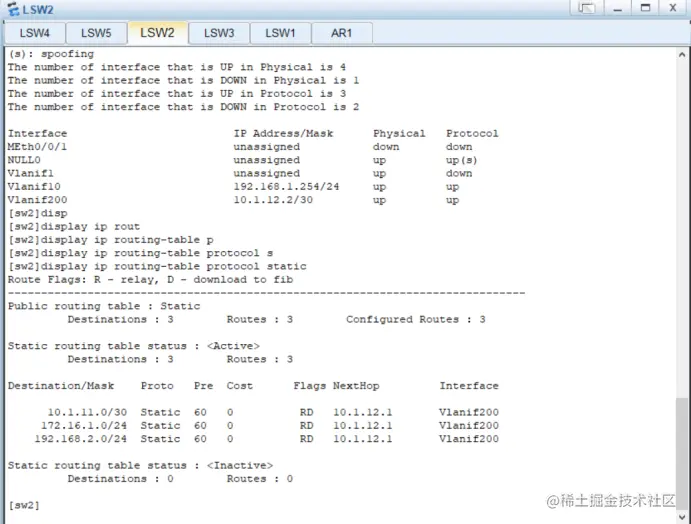This screenshot has width=691, height=524.
Task: Click the '<Inactive>' status text
Action: (x=240, y=465)
